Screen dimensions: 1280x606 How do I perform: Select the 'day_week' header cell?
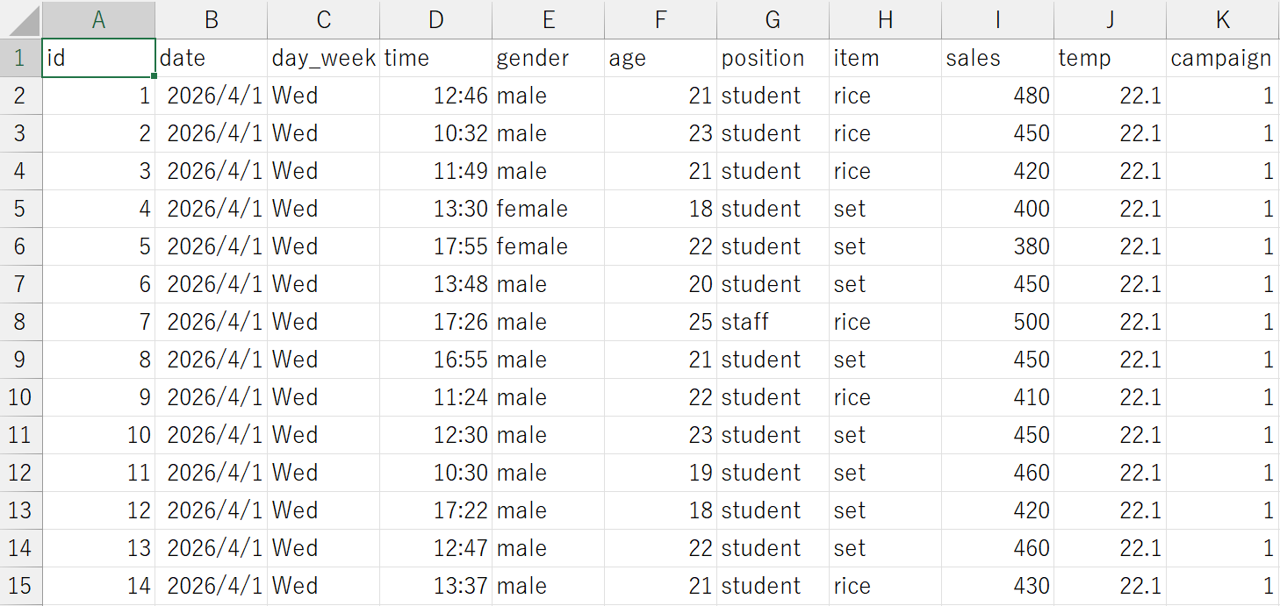pos(323,58)
